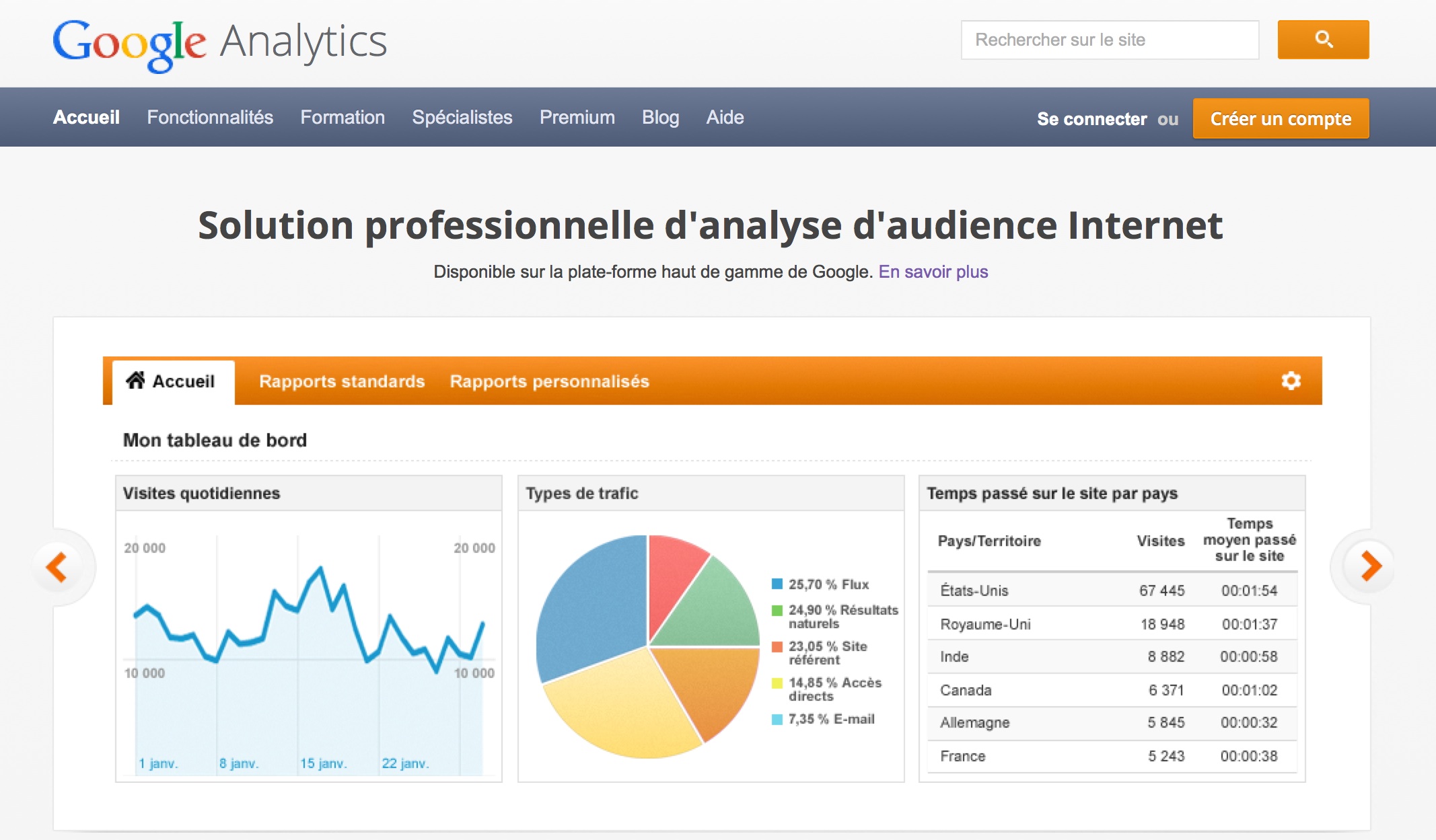Click the orange search magnifier button
The width and height of the screenshot is (1436, 840).
[x=1322, y=40]
